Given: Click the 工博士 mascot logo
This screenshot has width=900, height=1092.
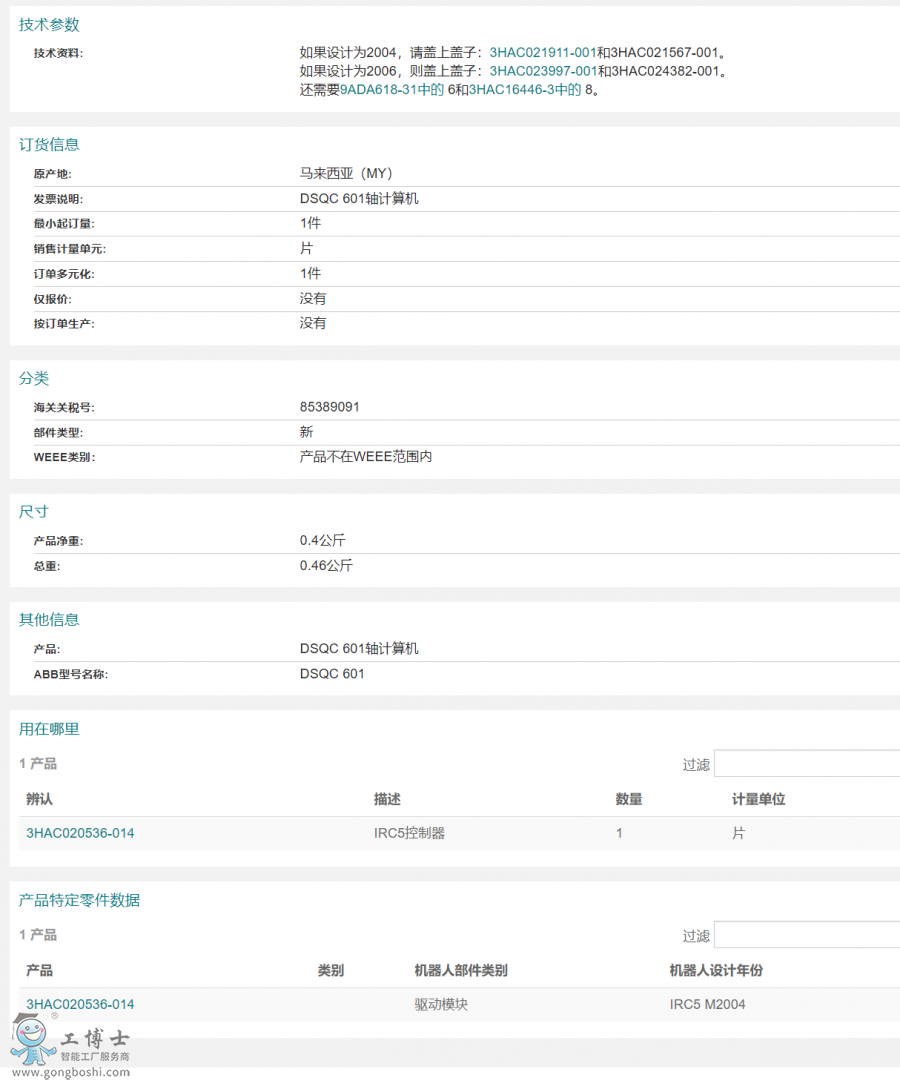Looking at the screenshot, I should click(x=32, y=1042).
